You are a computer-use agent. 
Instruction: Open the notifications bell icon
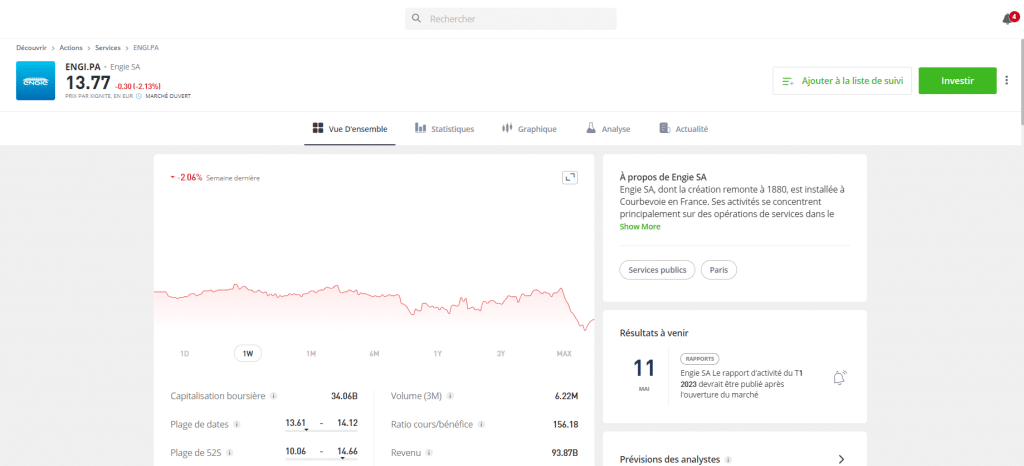coord(1007,19)
